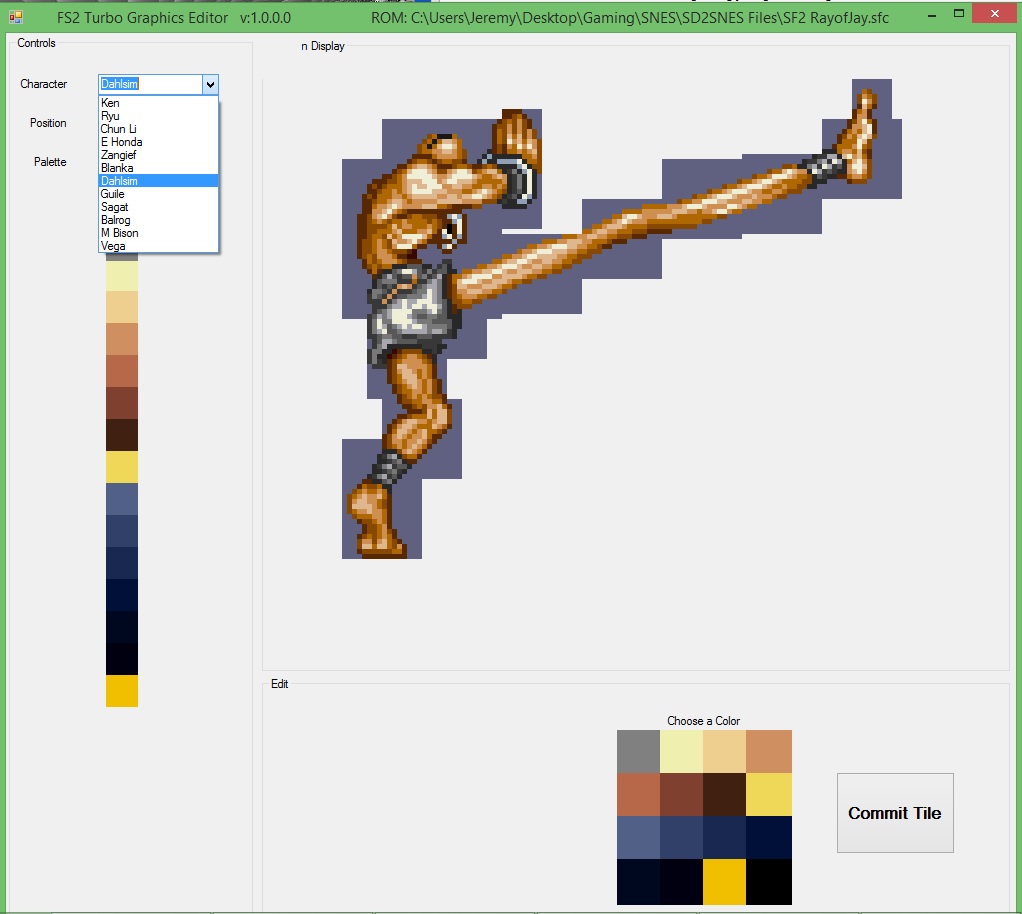This screenshot has height=914, width=1022.
Task: Close the FS2 Turbo Graphics Editor window
Action: [995, 13]
